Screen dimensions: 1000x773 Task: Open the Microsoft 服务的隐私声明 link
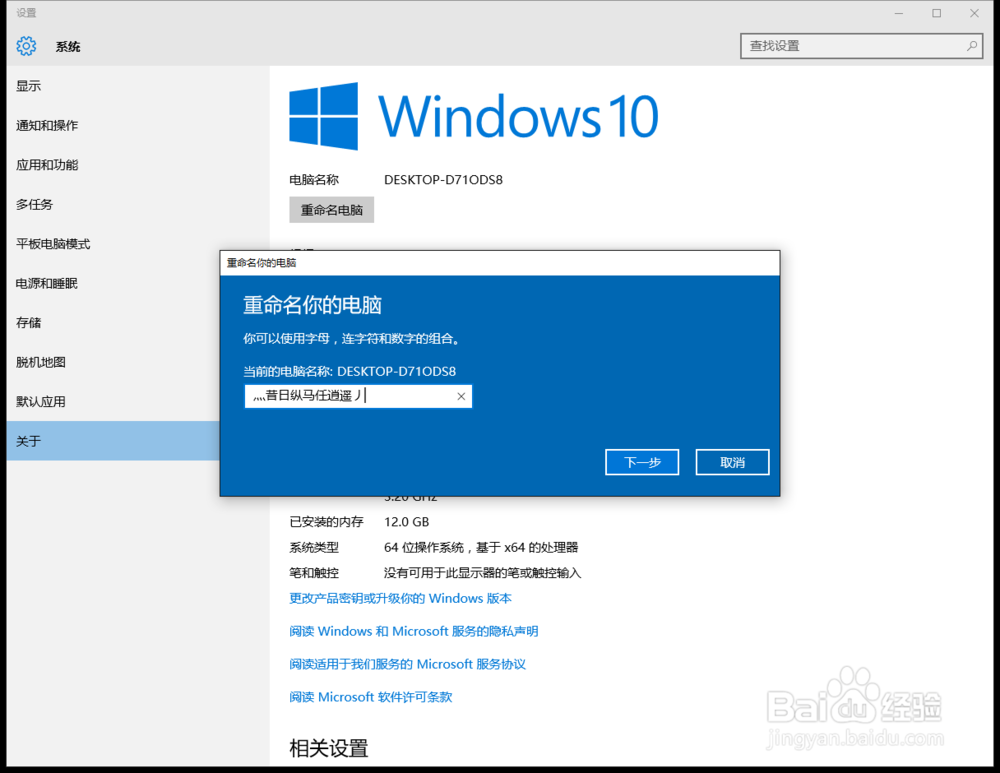click(414, 631)
